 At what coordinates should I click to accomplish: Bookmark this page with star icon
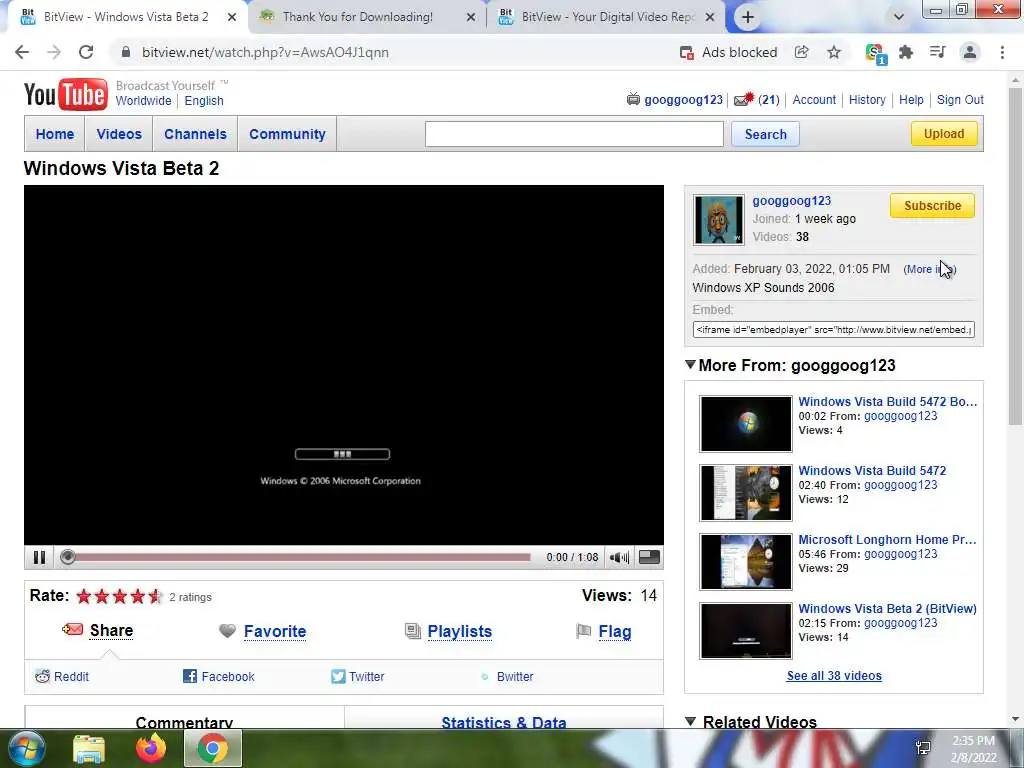tap(834, 52)
